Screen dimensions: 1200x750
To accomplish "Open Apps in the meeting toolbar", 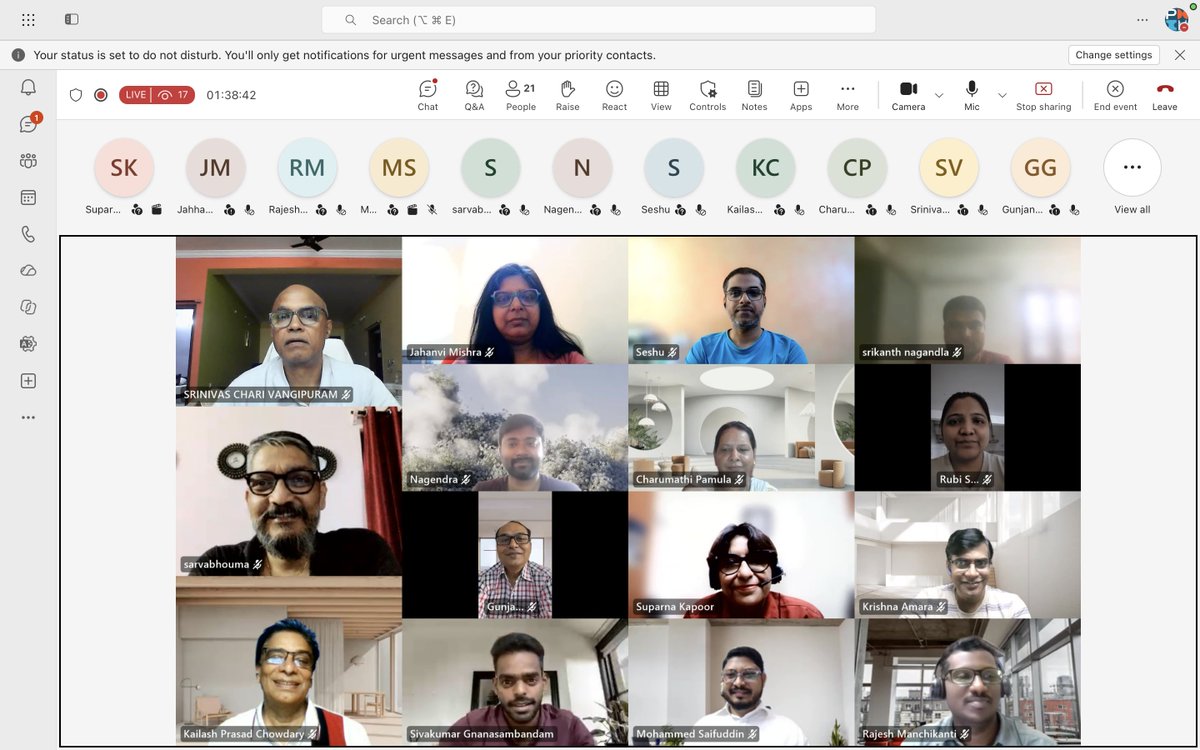I will coord(801,95).
